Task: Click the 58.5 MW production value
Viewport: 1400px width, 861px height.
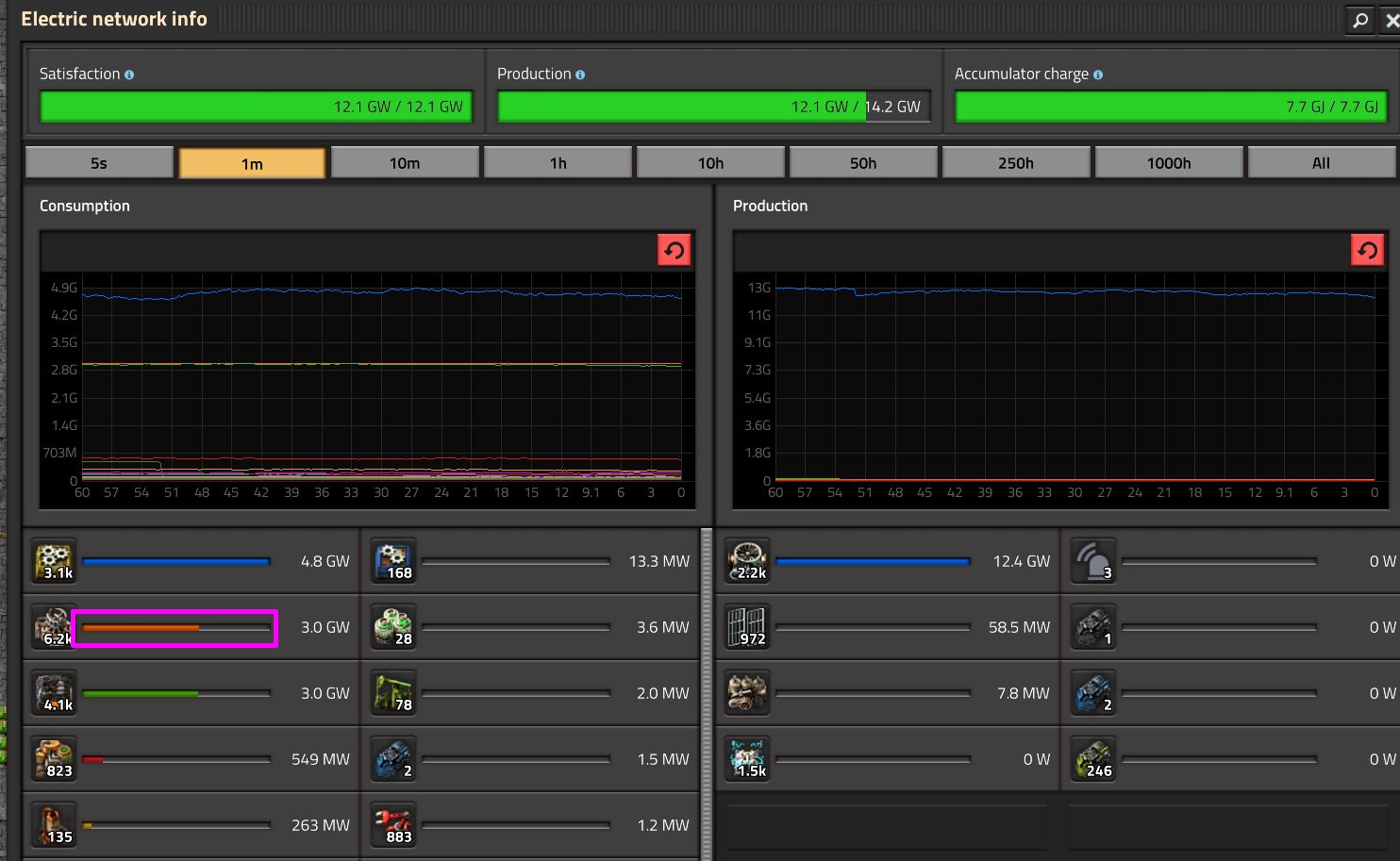Action: (1019, 627)
